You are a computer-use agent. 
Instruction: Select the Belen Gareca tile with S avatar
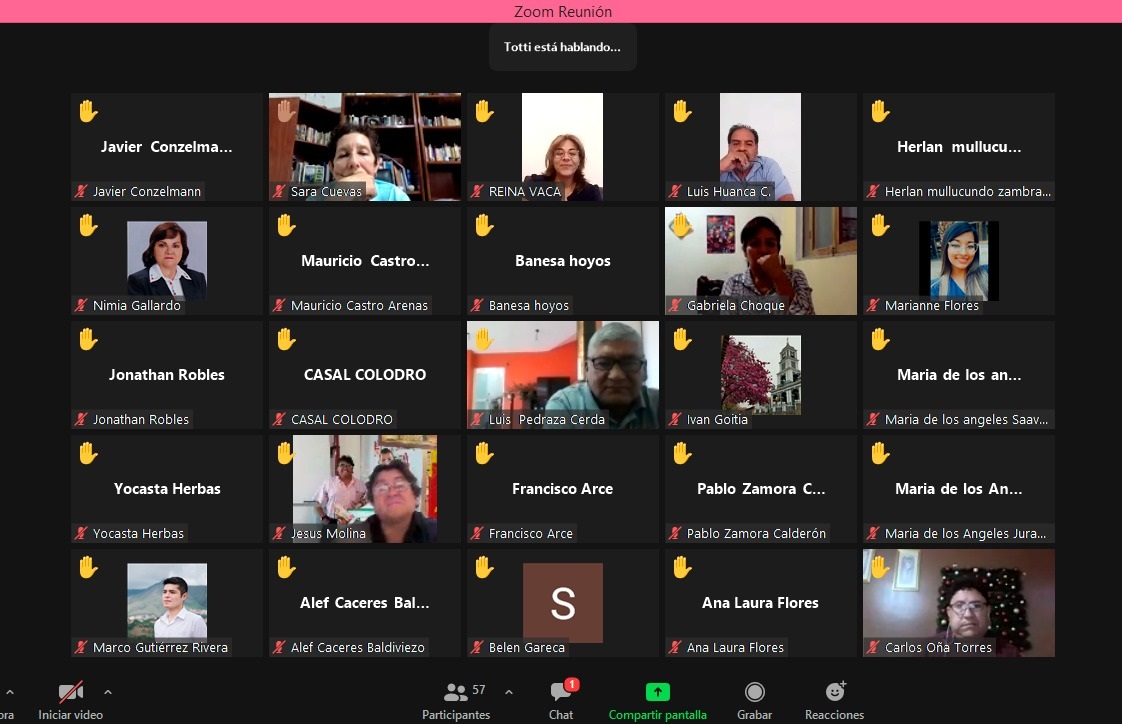(562, 602)
